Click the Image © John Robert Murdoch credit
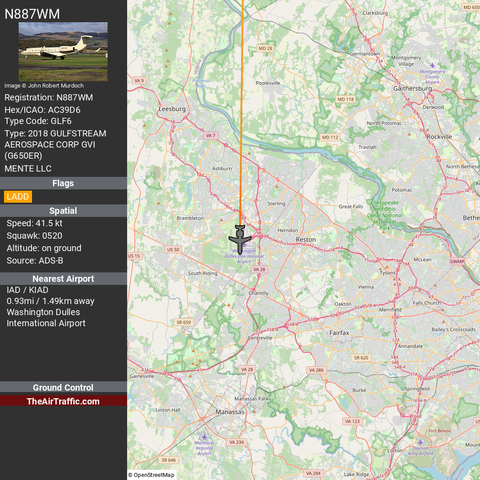 click(44, 86)
